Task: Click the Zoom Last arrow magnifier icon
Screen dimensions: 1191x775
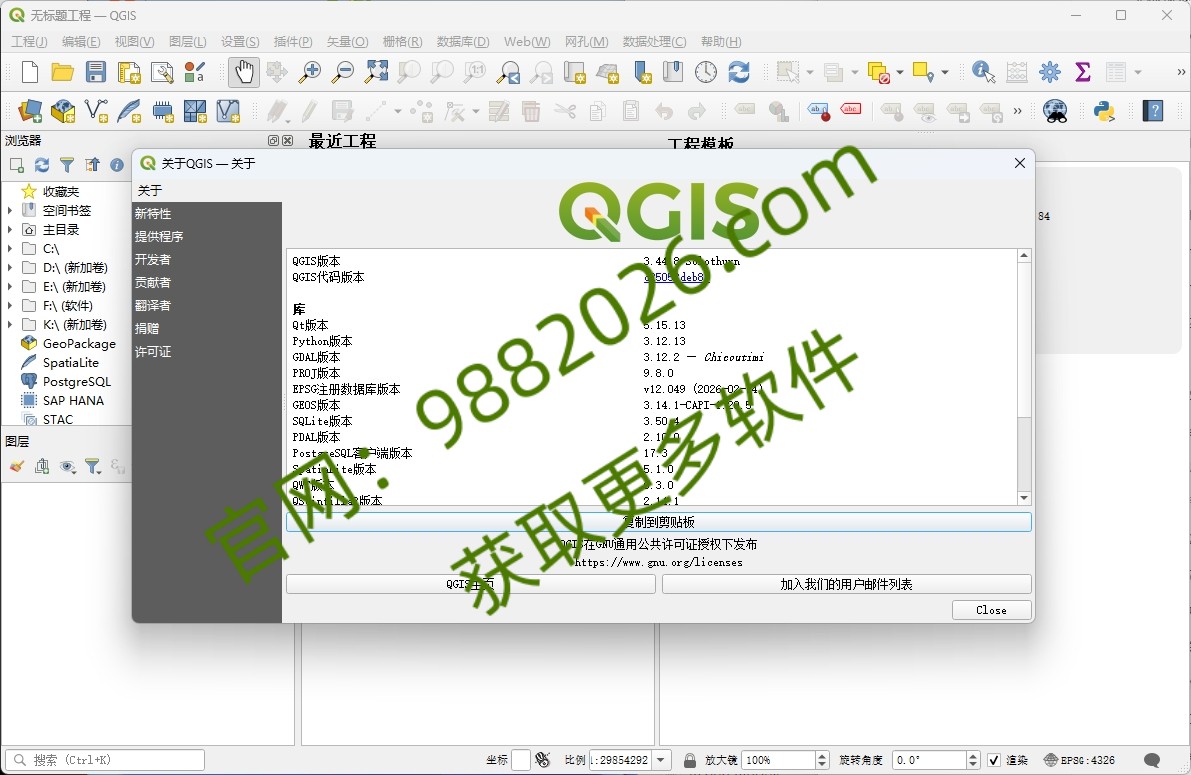Action: (x=508, y=72)
